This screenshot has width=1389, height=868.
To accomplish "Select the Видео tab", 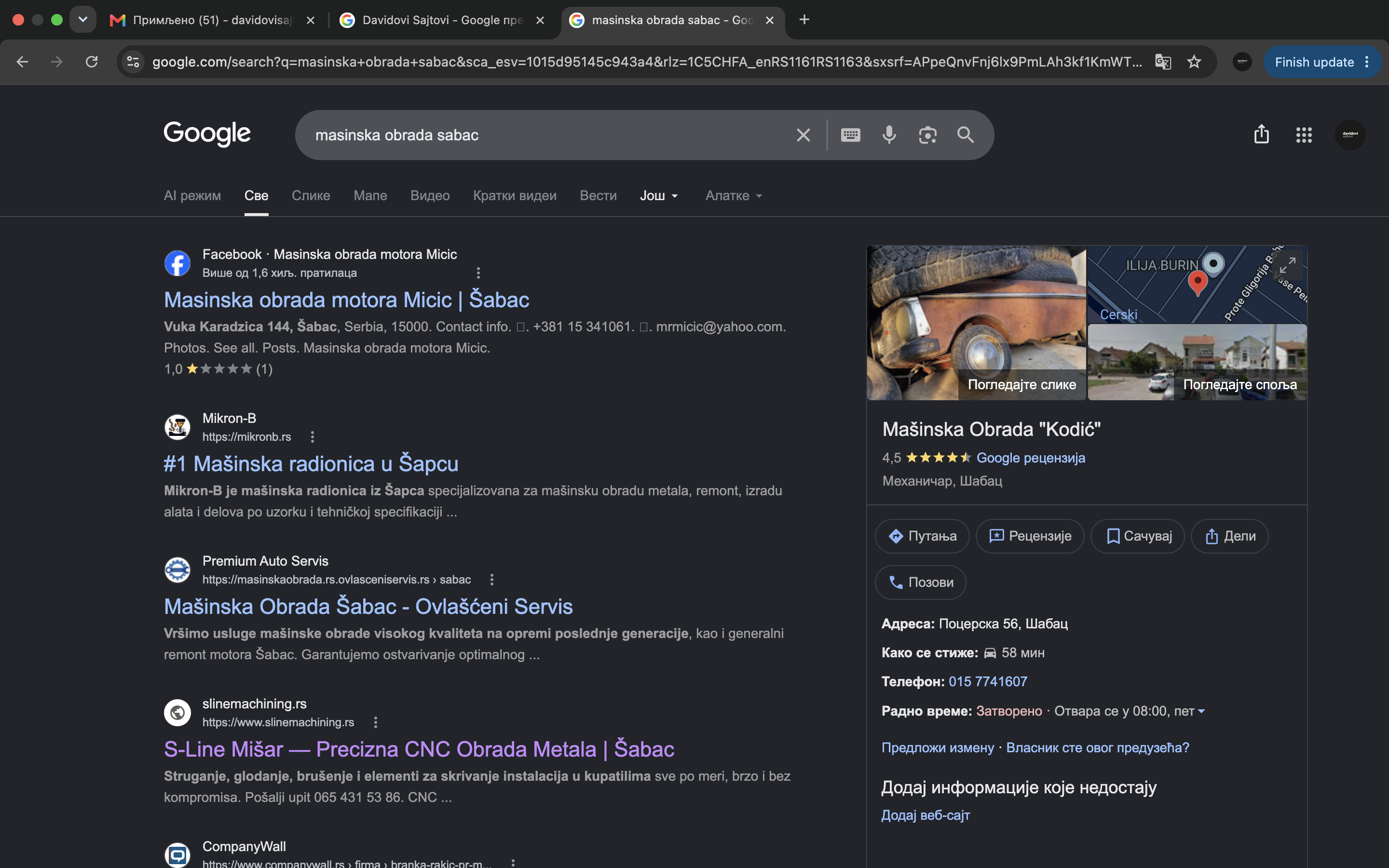I will tap(430, 196).
